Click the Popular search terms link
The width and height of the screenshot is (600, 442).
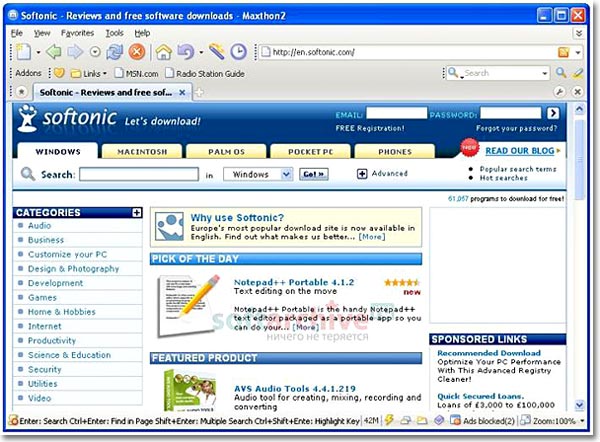point(518,169)
